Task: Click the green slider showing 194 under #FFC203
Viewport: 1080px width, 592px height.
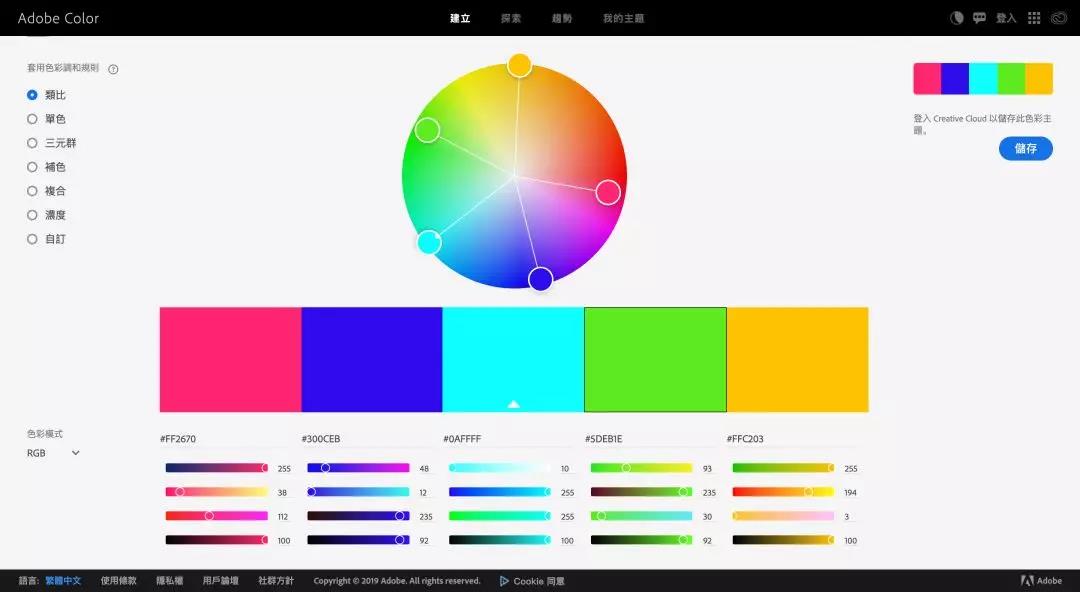Action: coord(783,492)
